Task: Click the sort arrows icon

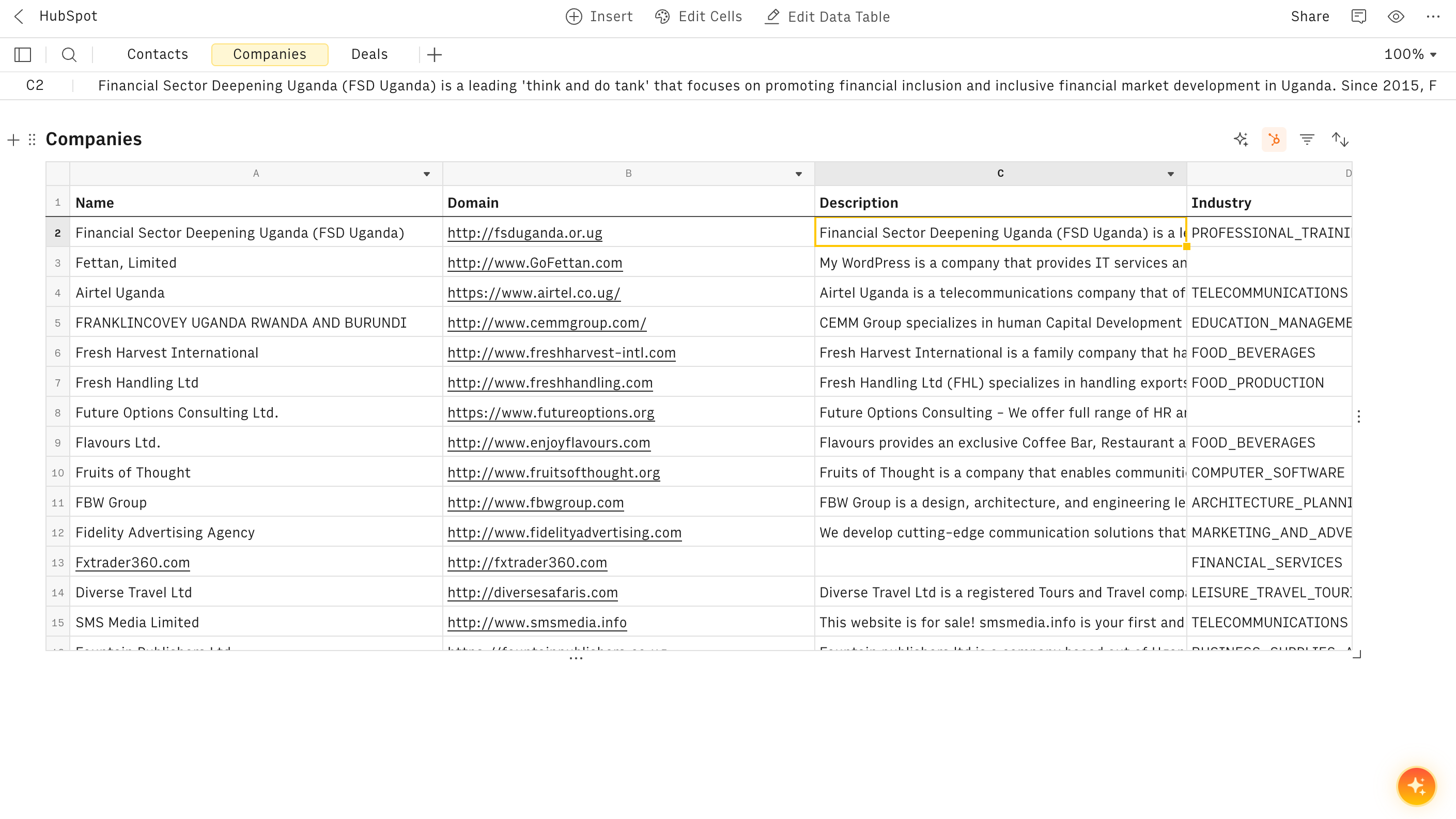Action: pyautogui.click(x=1340, y=139)
